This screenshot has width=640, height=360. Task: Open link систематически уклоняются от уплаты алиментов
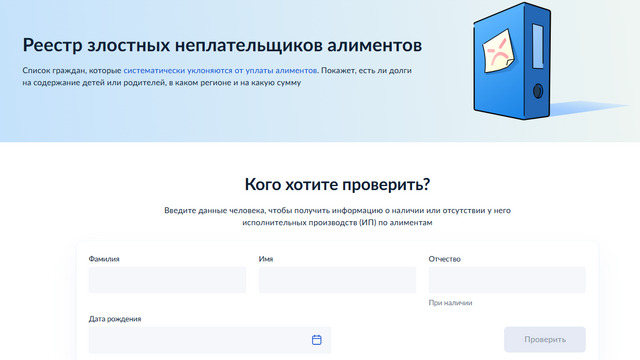click(x=220, y=70)
